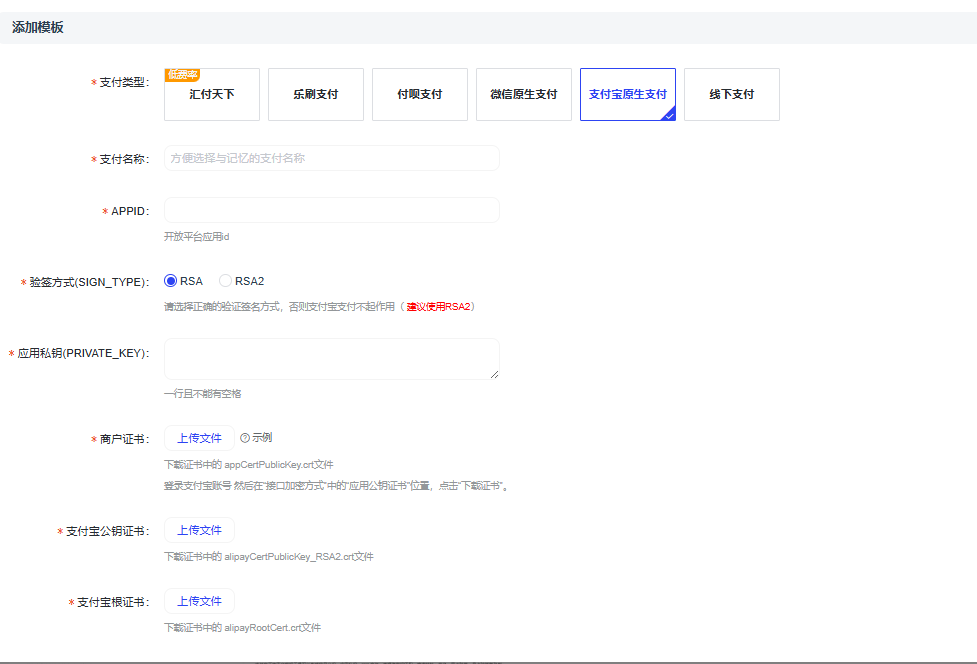The image size is (977, 664).
Task: Click the 添加模板 header title
Action: coord(38,28)
